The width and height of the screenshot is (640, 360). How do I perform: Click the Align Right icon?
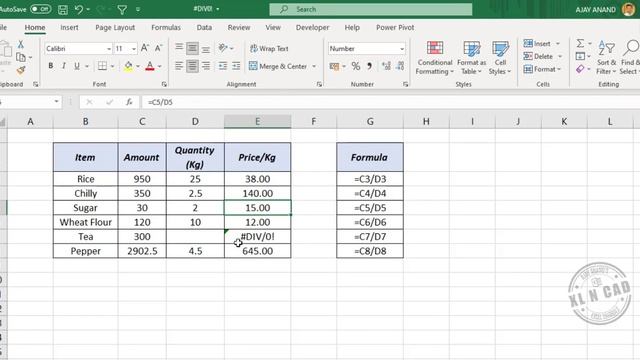206,66
